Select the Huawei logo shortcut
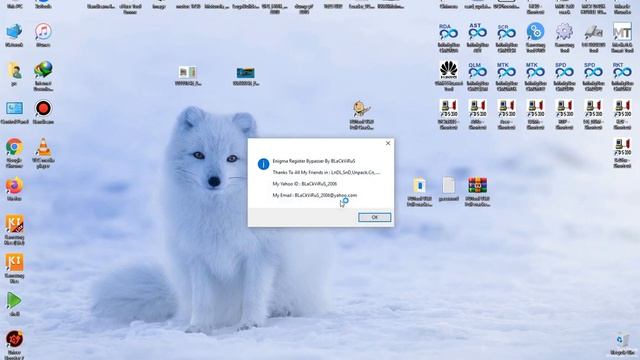Screen dimensions: 640x360 coord(449,76)
